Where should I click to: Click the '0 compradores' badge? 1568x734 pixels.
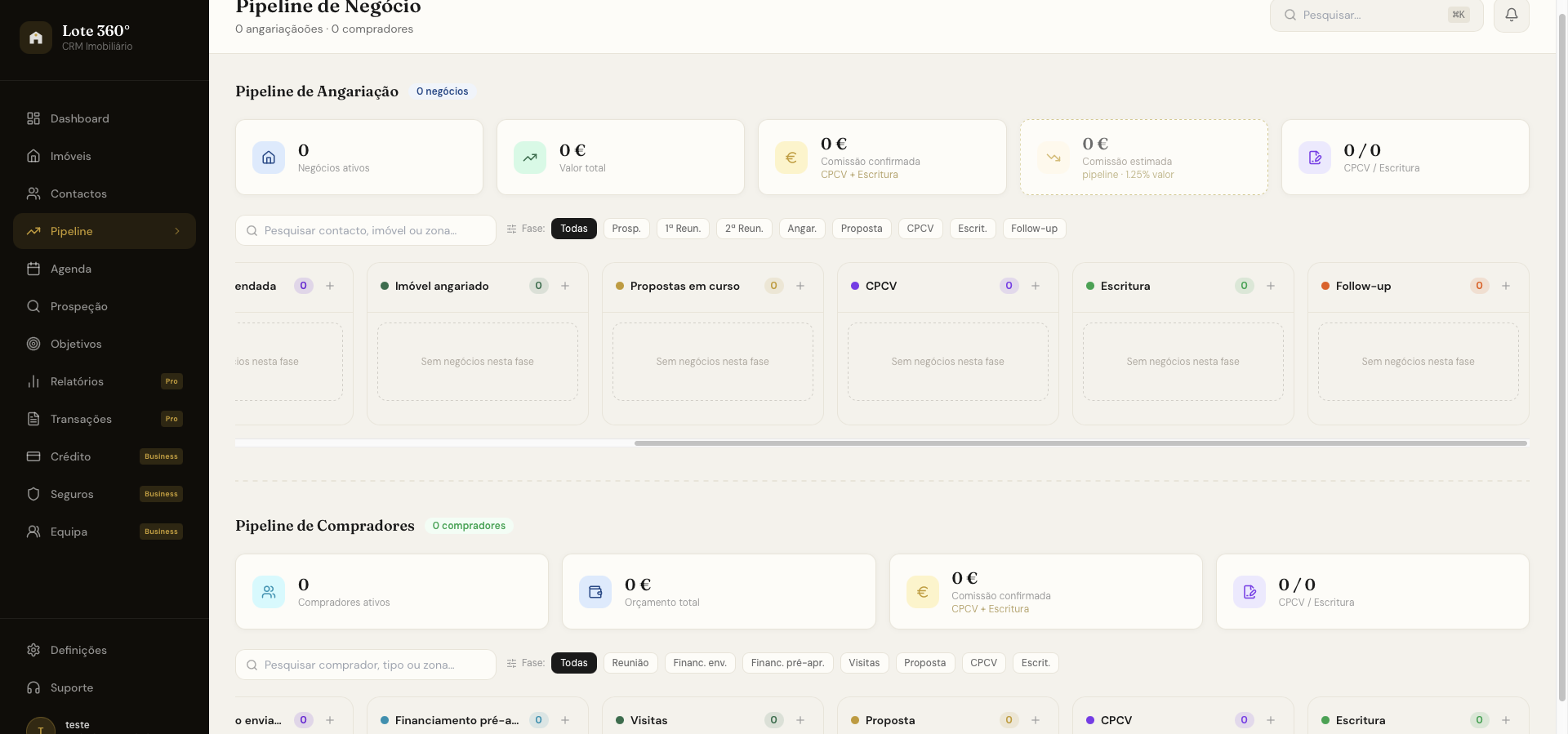click(469, 526)
